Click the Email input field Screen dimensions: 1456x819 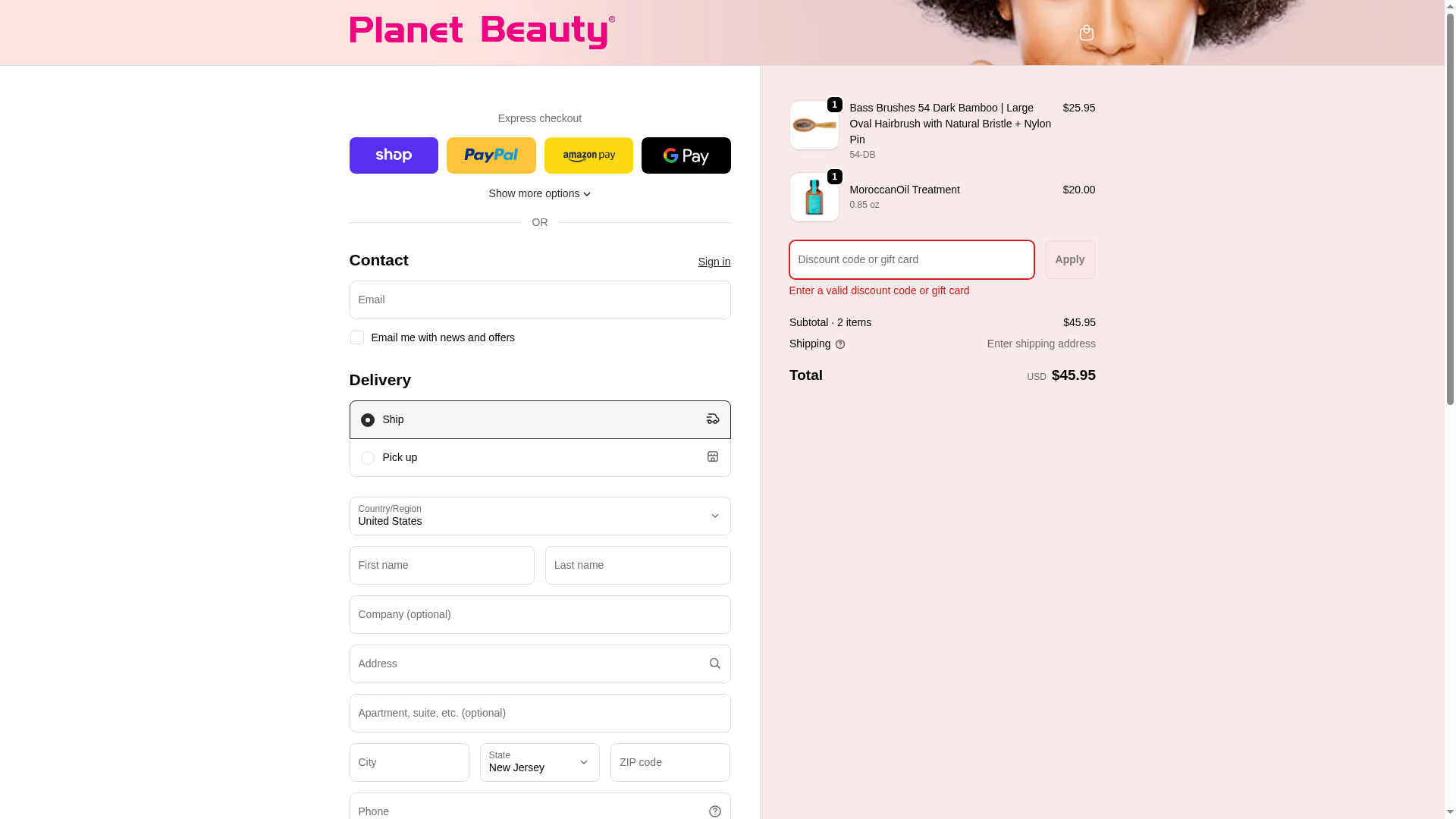click(539, 300)
